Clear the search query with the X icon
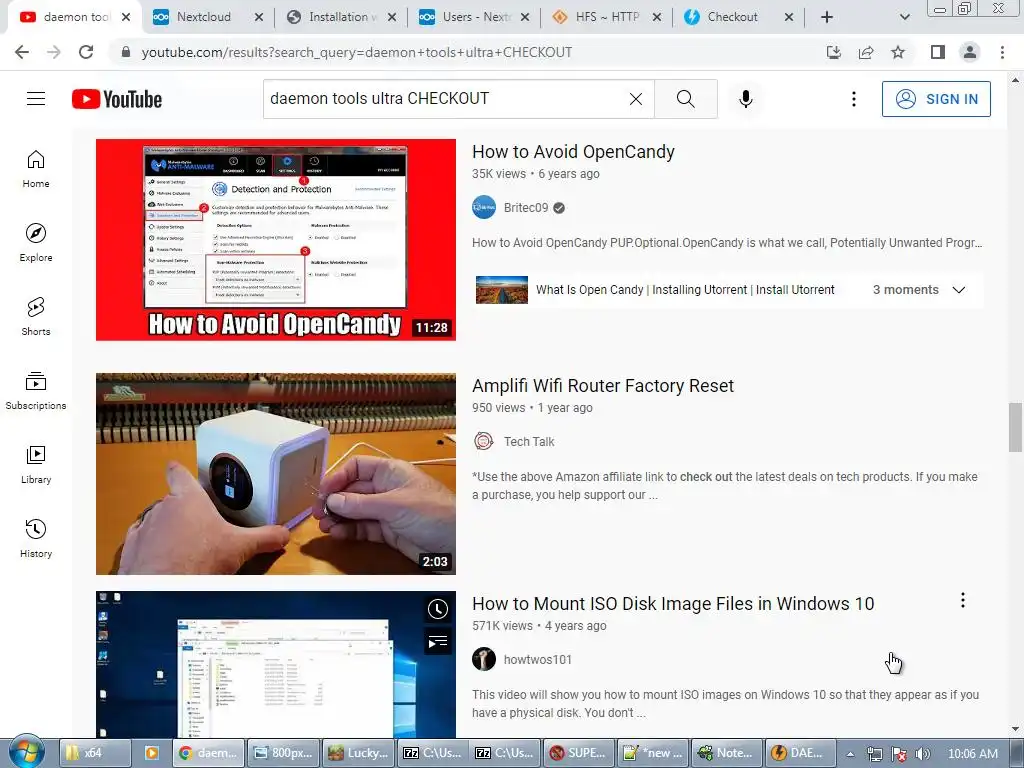The width and height of the screenshot is (1024, 768). tap(635, 99)
